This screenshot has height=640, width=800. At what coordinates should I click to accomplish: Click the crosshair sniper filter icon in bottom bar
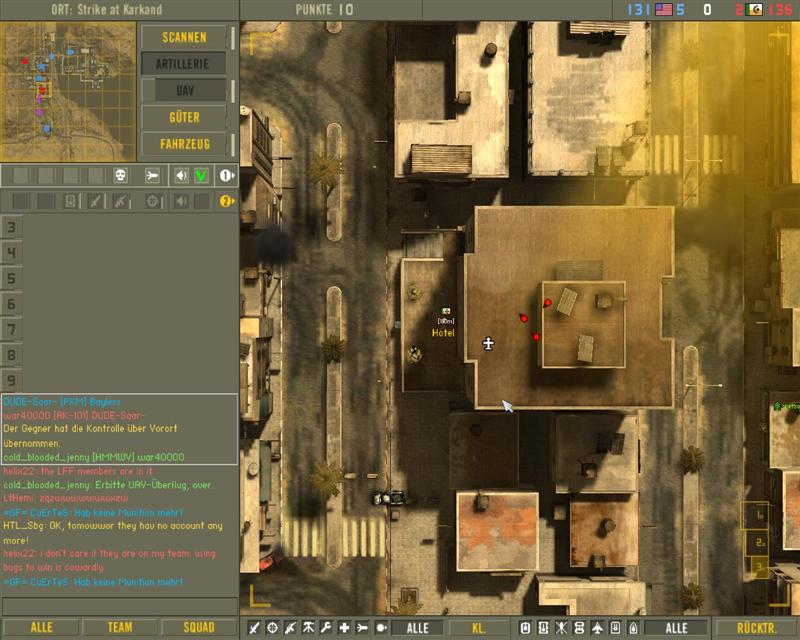pyautogui.click(x=272, y=628)
